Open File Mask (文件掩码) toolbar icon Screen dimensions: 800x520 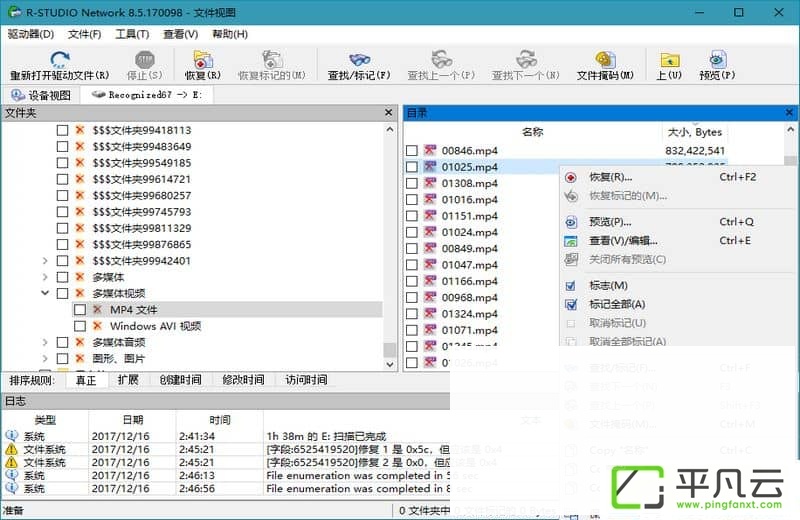click(605, 59)
